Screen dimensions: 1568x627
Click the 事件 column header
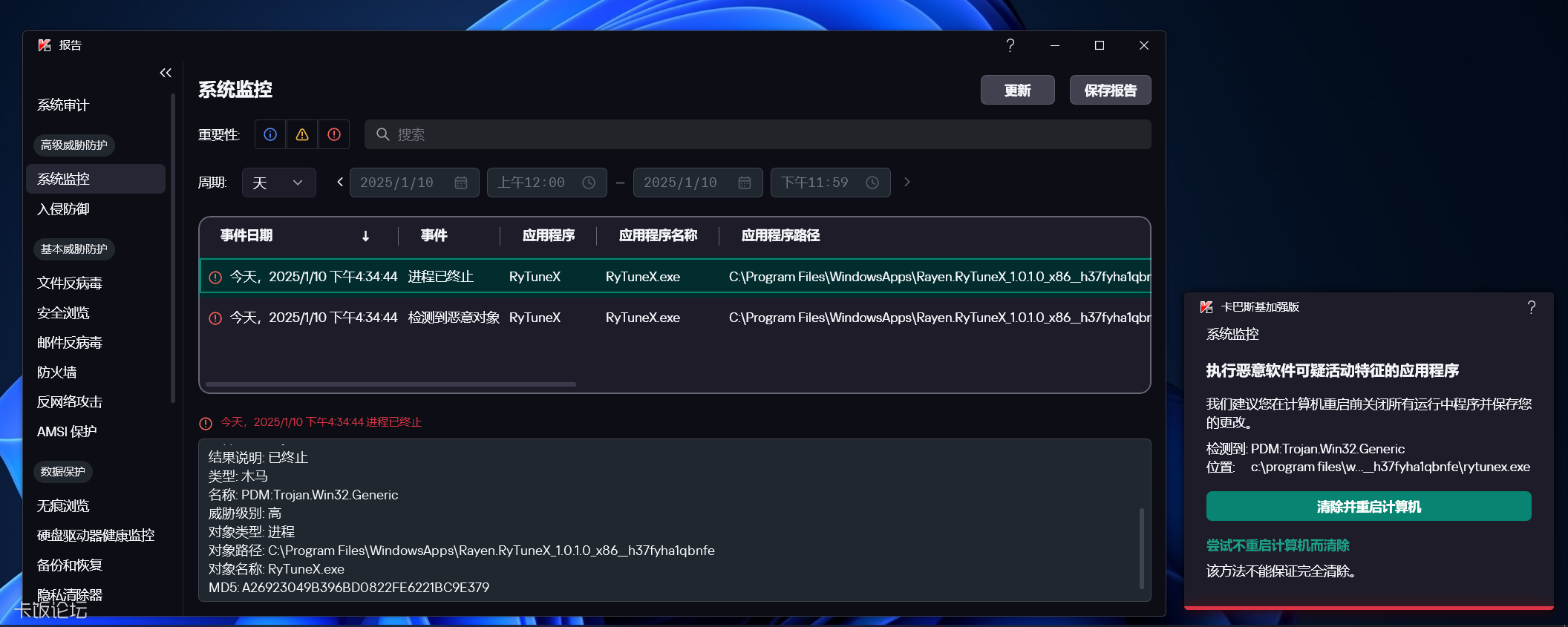point(434,235)
